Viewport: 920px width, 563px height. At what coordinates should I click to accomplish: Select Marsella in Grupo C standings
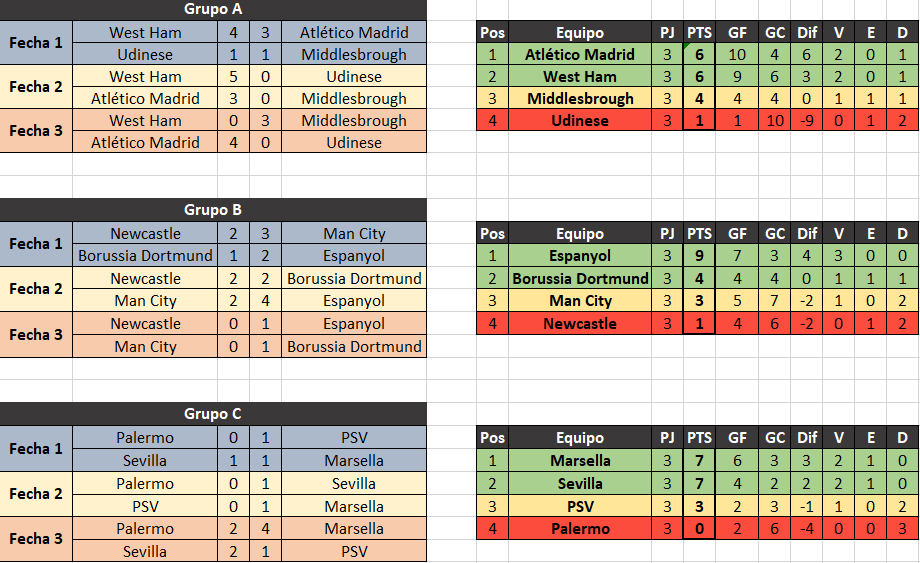580,461
